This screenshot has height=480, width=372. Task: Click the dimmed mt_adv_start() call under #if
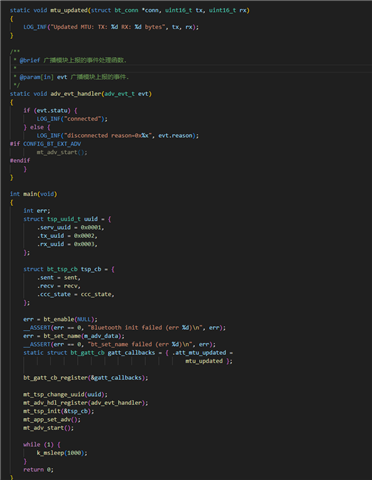[62, 152]
